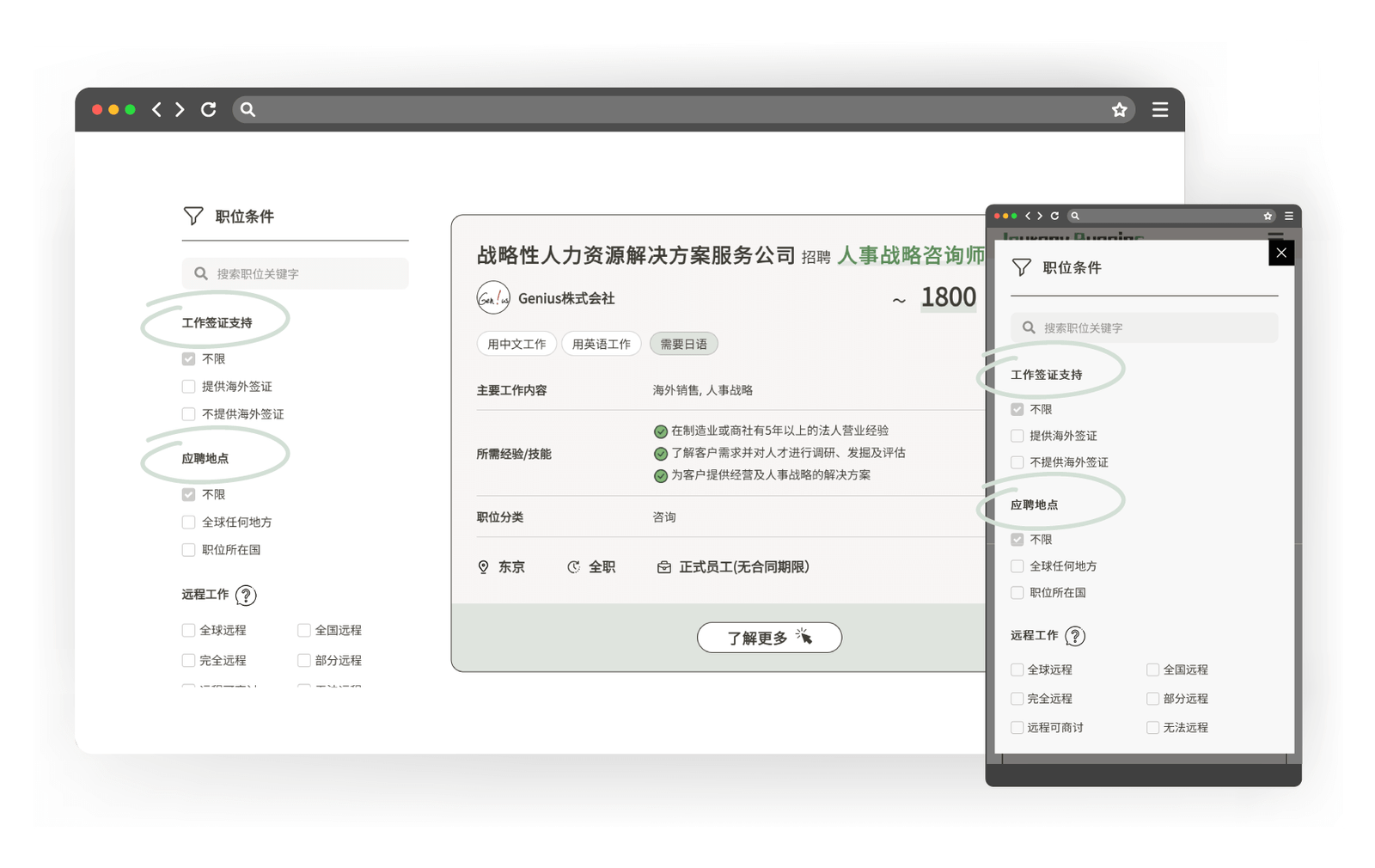Open hamburger menu in large browser window
Screen dimensions: 1375x868
[x=1160, y=109]
